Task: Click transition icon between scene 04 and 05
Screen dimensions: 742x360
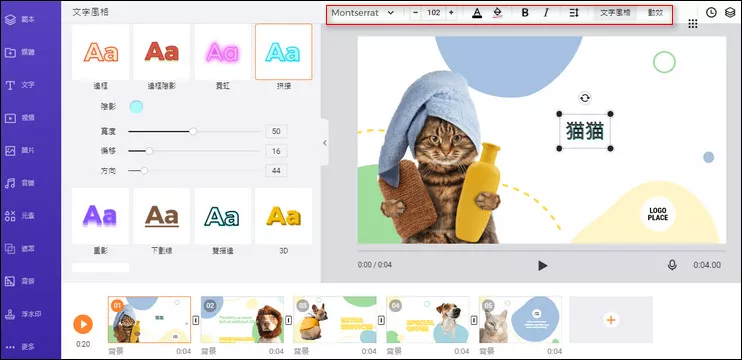Action: click(474, 320)
